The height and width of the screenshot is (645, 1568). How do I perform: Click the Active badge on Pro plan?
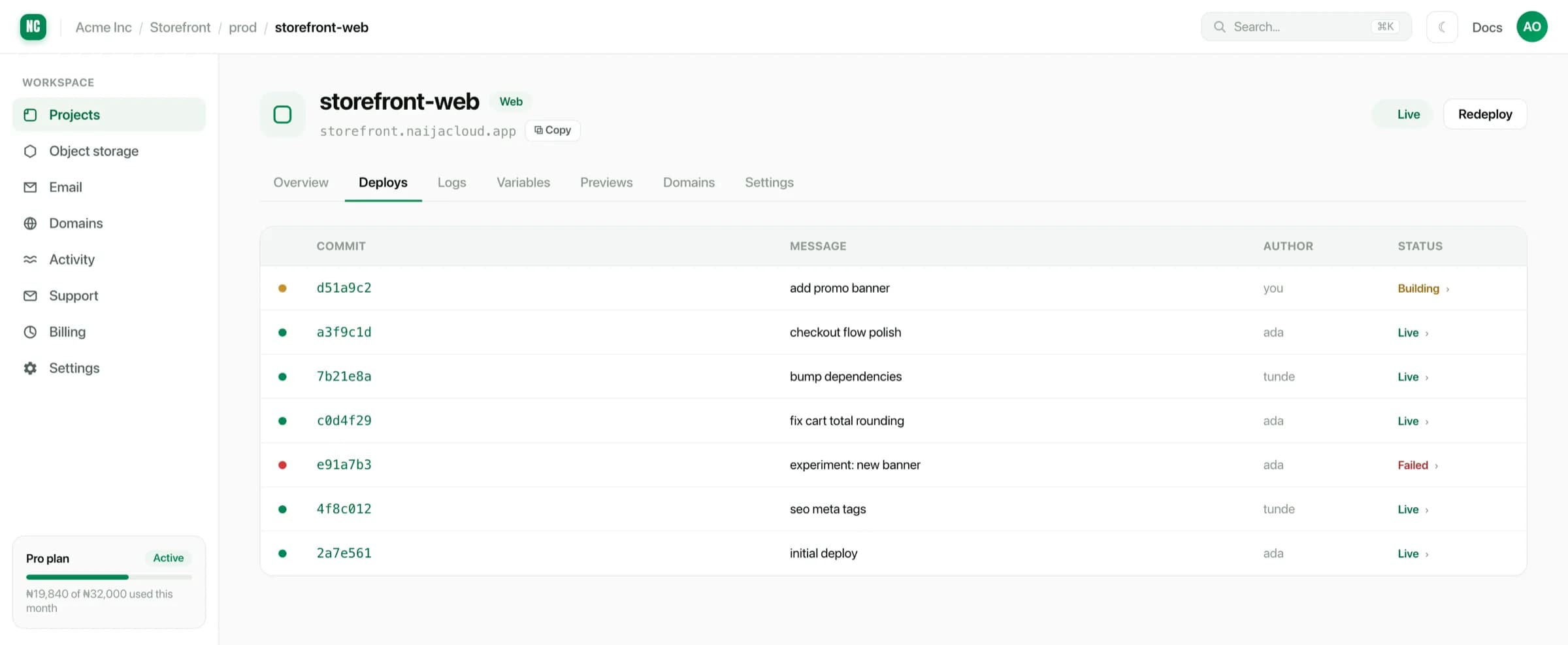coord(168,558)
